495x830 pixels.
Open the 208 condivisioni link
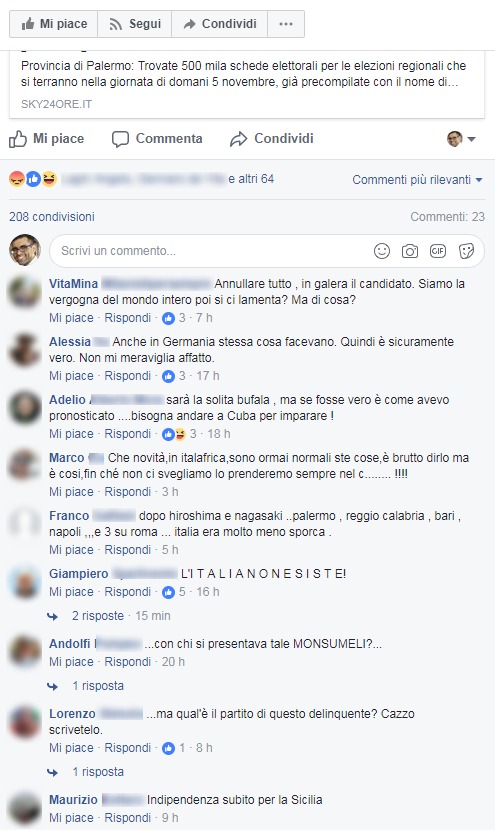point(52,216)
